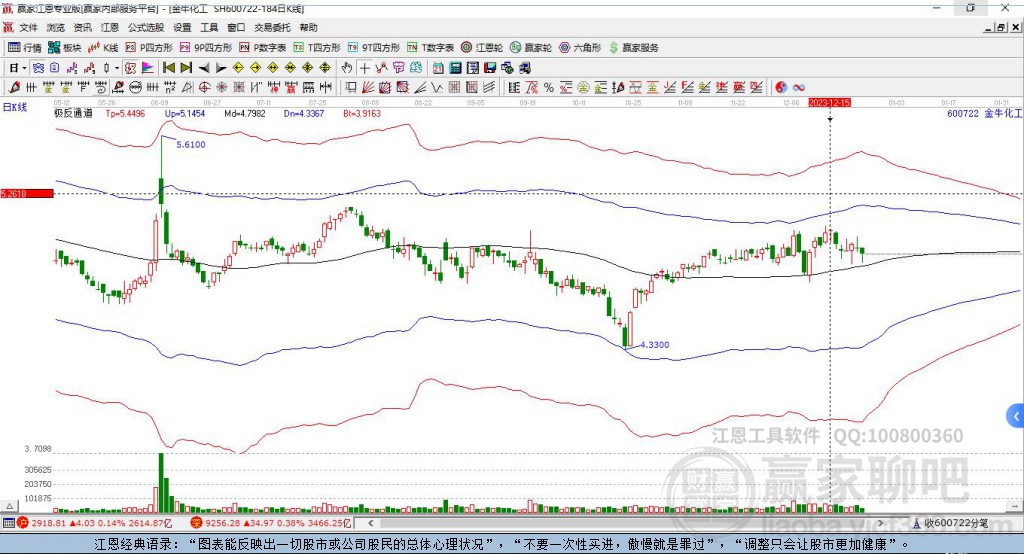Click the 板块 toolbar button
Viewport: 1024px width, 554px height.
click(64, 48)
